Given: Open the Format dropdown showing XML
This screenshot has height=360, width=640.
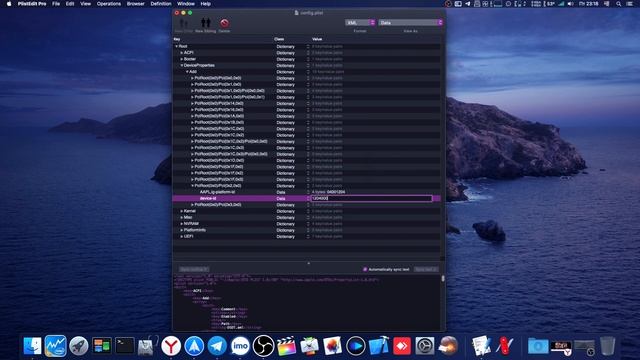Looking at the screenshot, I should pyautogui.click(x=360, y=22).
